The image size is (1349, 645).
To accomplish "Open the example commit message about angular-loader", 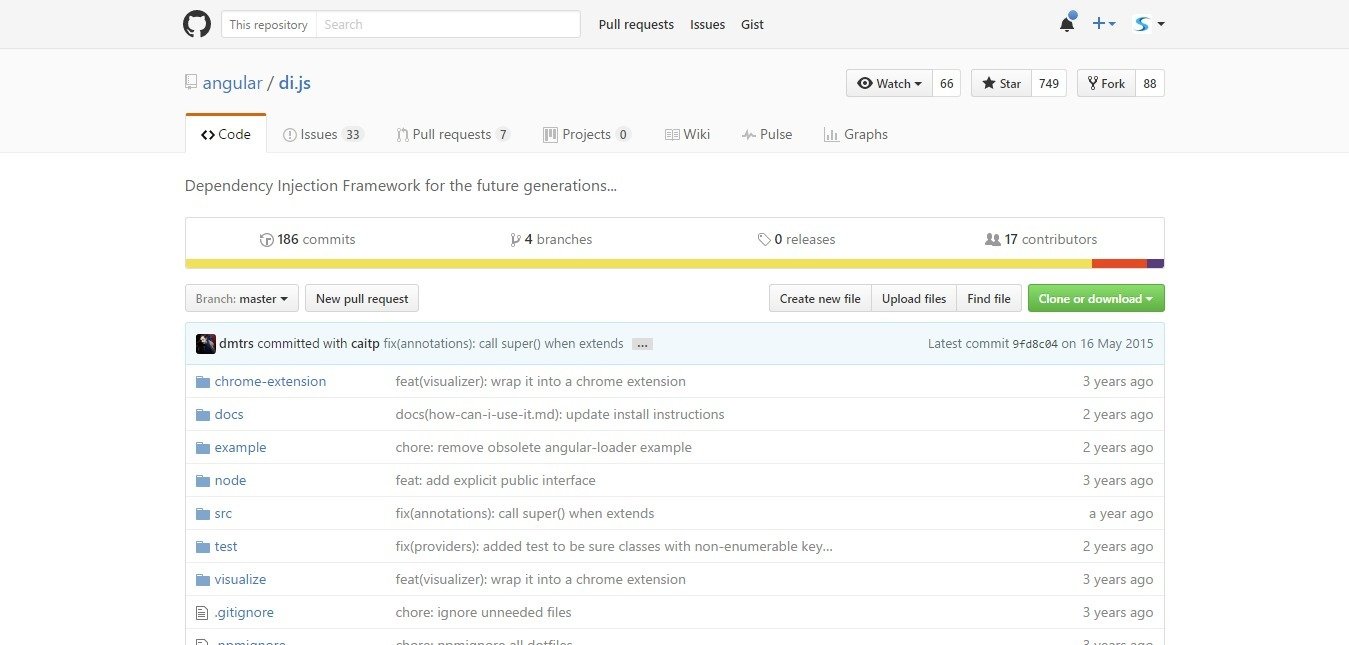I will (x=544, y=448).
